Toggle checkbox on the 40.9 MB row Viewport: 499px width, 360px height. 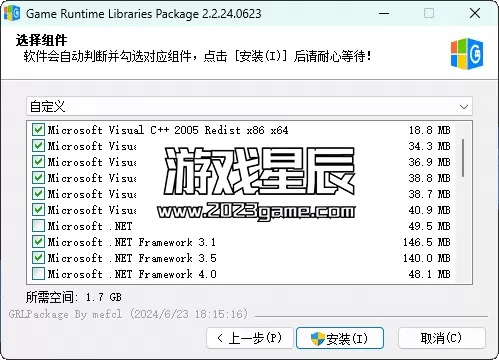38,210
